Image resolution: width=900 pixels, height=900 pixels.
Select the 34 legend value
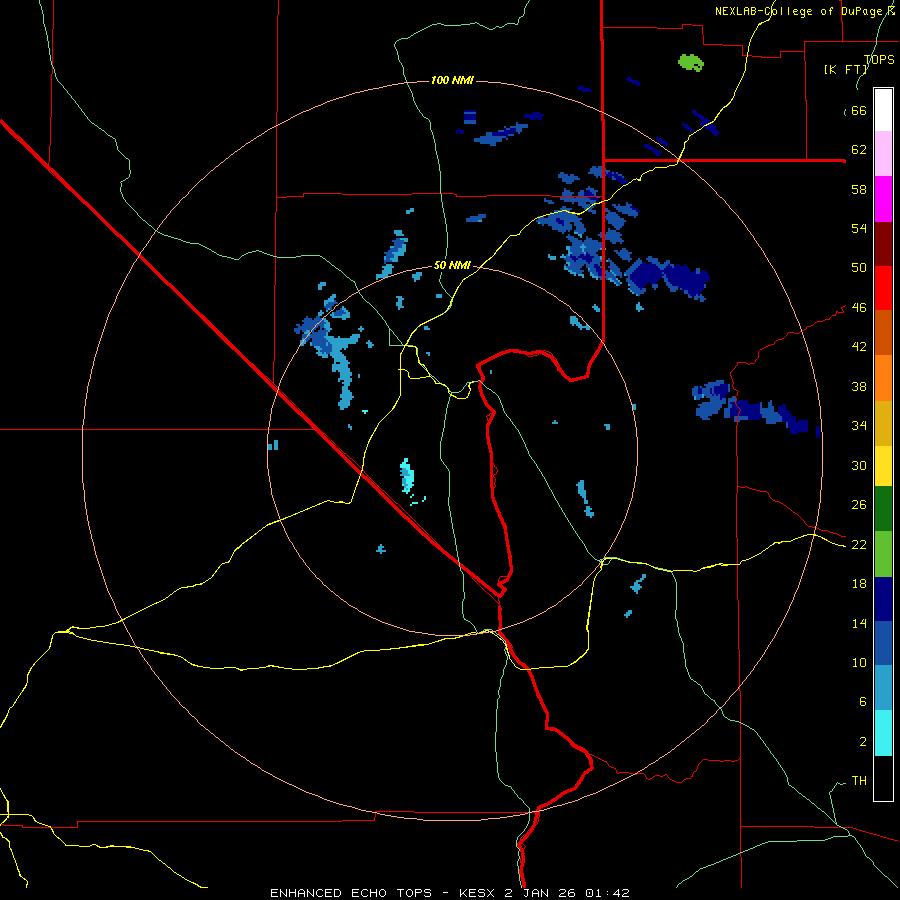click(x=859, y=426)
